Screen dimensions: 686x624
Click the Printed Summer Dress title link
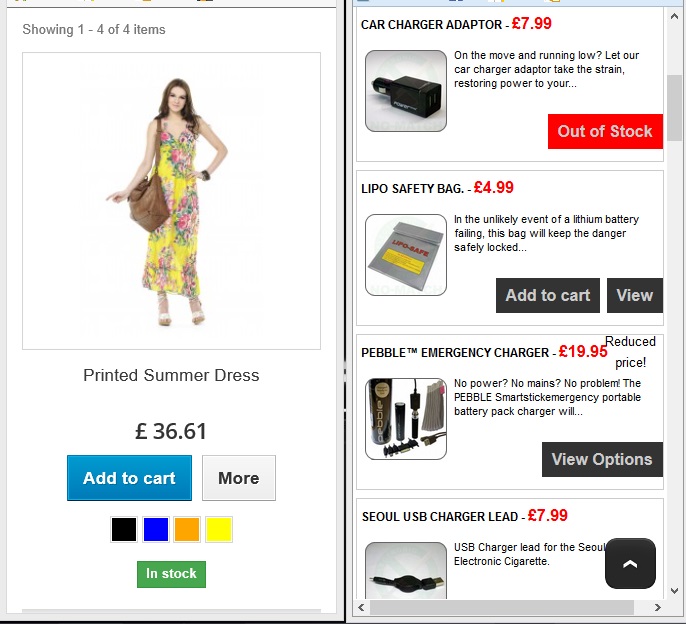coord(171,375)
